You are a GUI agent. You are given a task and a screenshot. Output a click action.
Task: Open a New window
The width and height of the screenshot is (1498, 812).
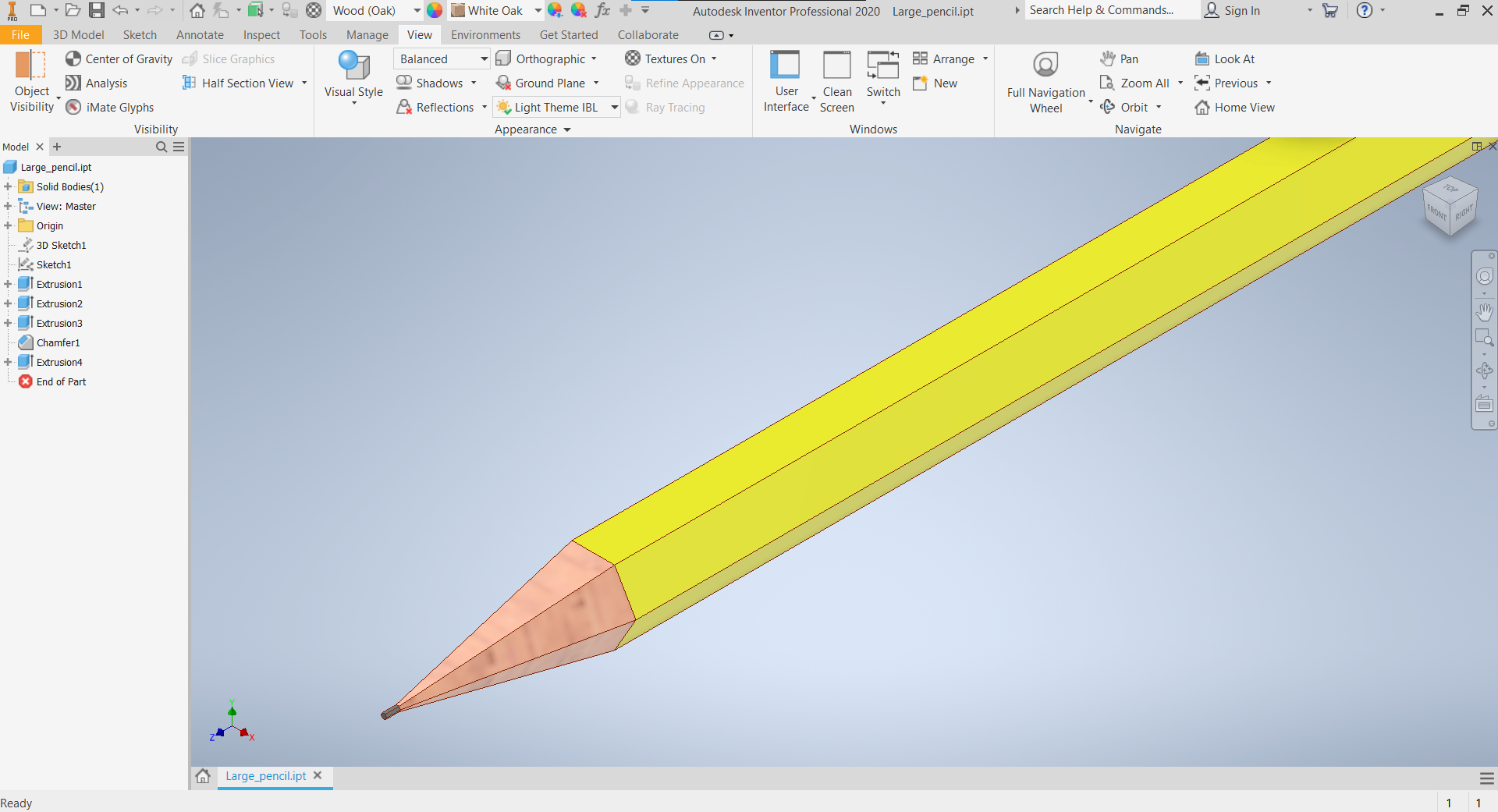click(x=935, y=83)
